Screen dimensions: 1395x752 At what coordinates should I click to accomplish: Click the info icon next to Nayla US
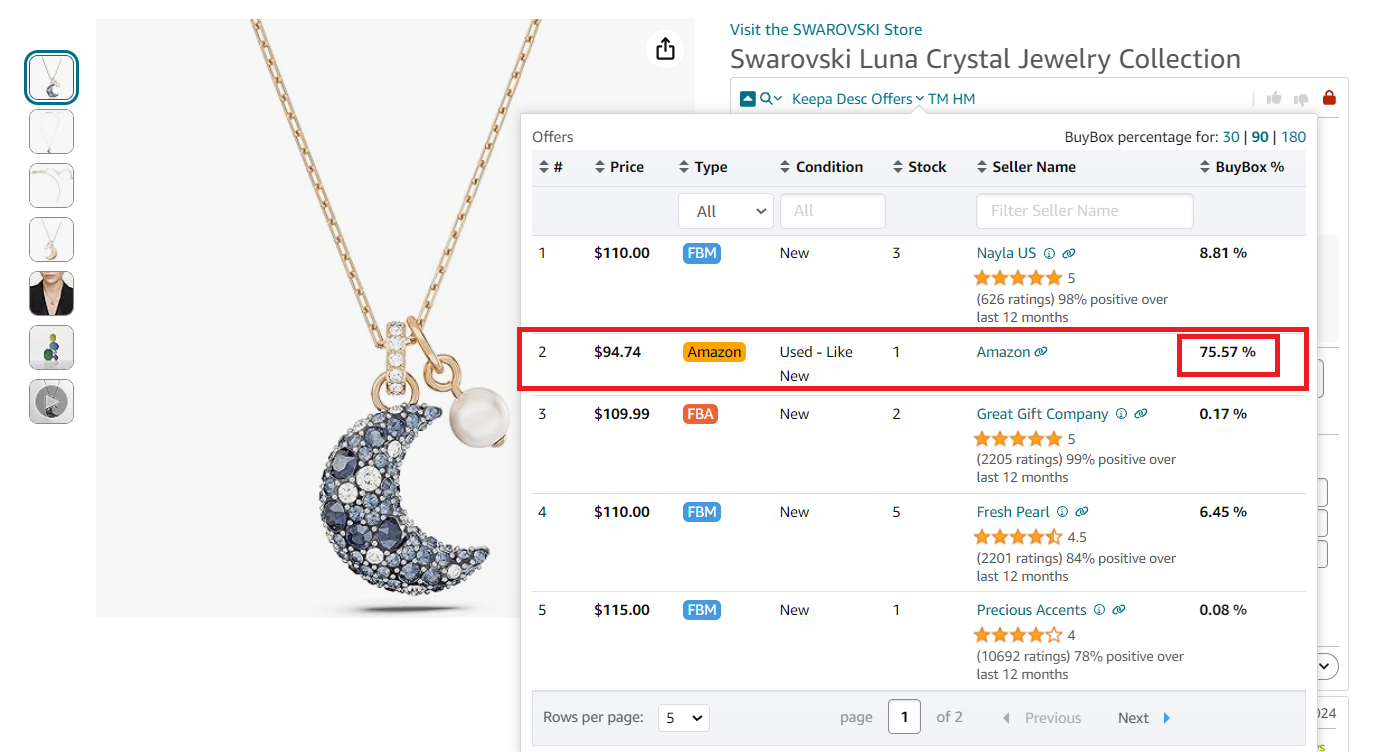pos(1049,253)
